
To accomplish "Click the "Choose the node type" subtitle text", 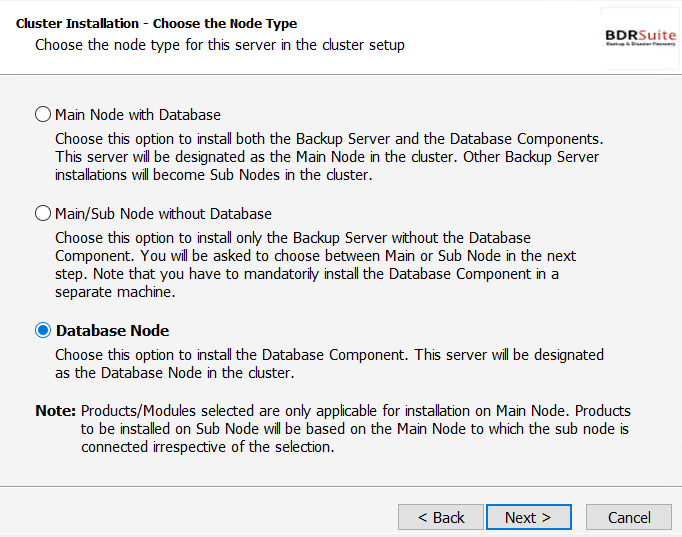I will point(220,45).
